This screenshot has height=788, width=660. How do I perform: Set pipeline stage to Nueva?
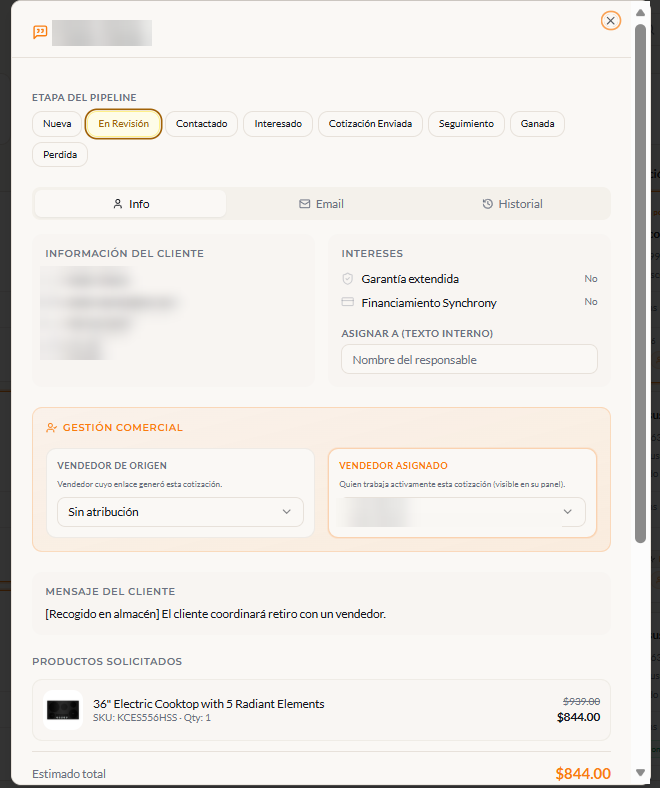point(57,124)
